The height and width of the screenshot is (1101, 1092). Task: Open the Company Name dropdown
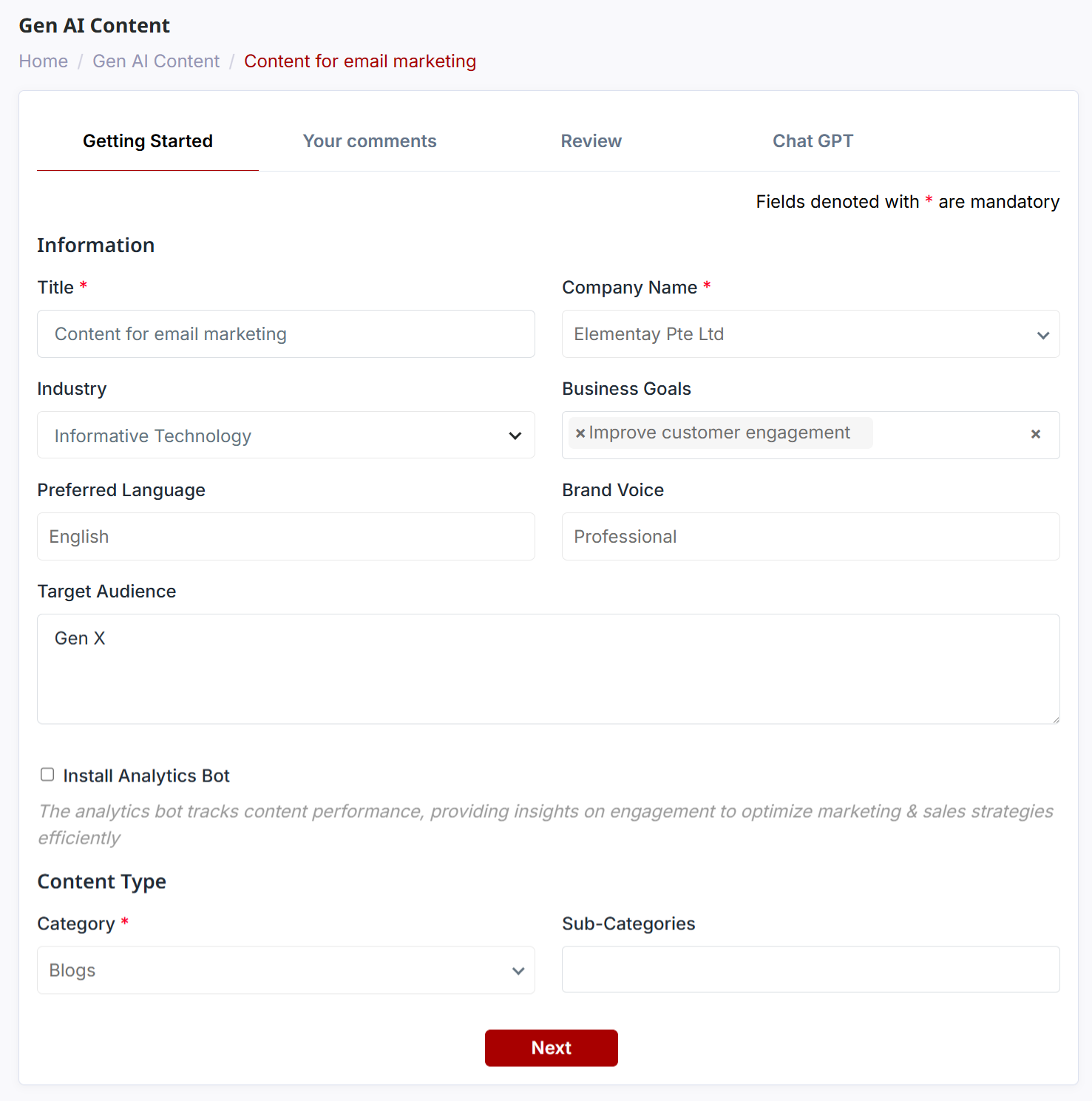pos(810,334)
